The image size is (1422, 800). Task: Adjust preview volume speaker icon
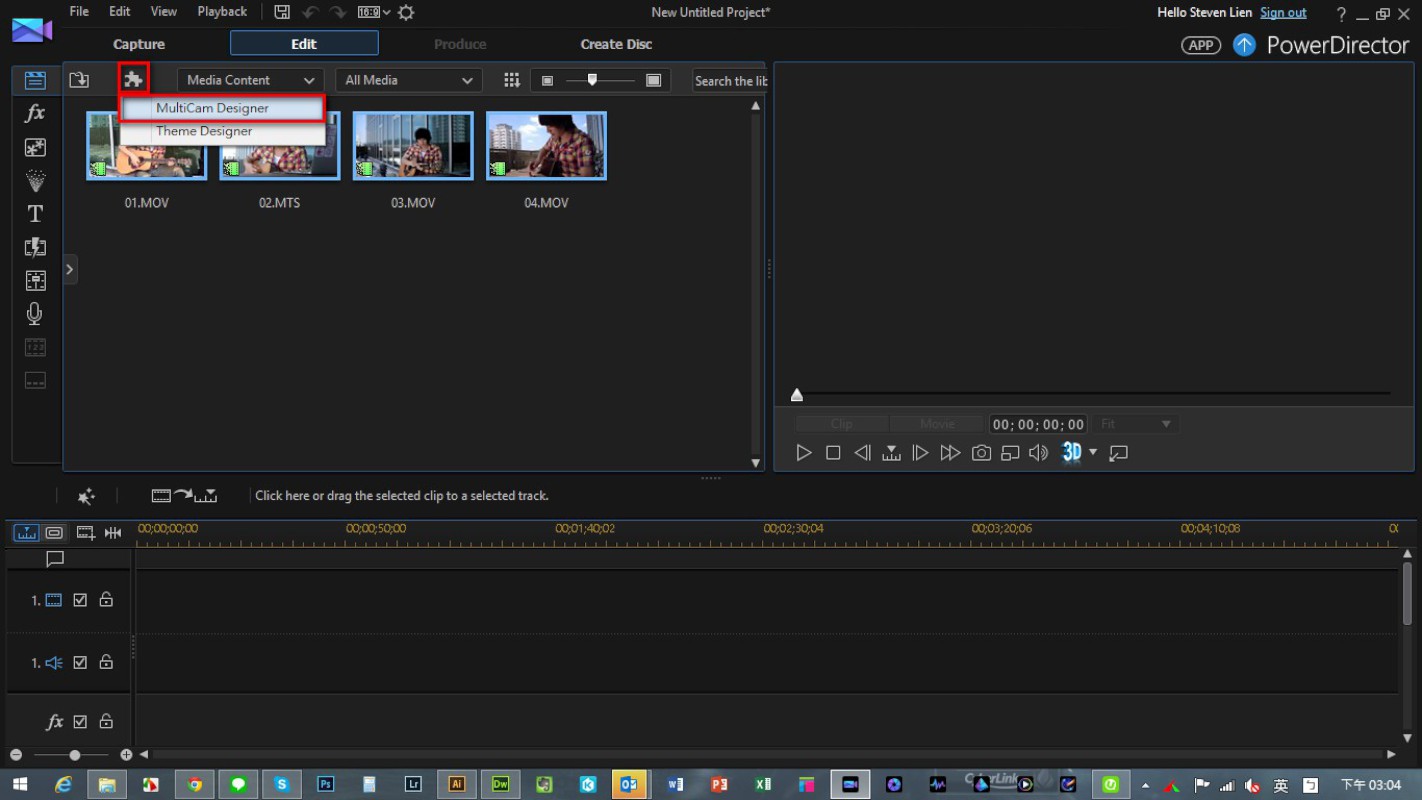click(x=1039, y=453)
